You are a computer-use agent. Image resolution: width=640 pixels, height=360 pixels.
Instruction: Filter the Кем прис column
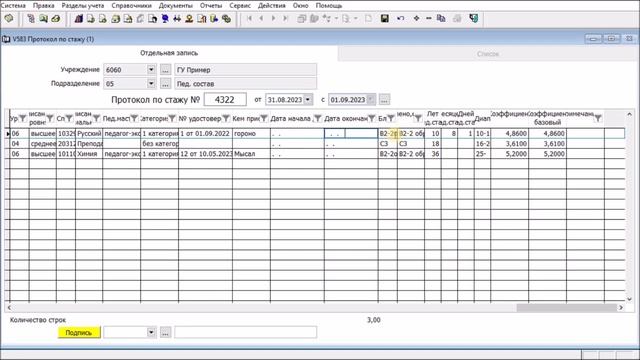tap(264, 118)
